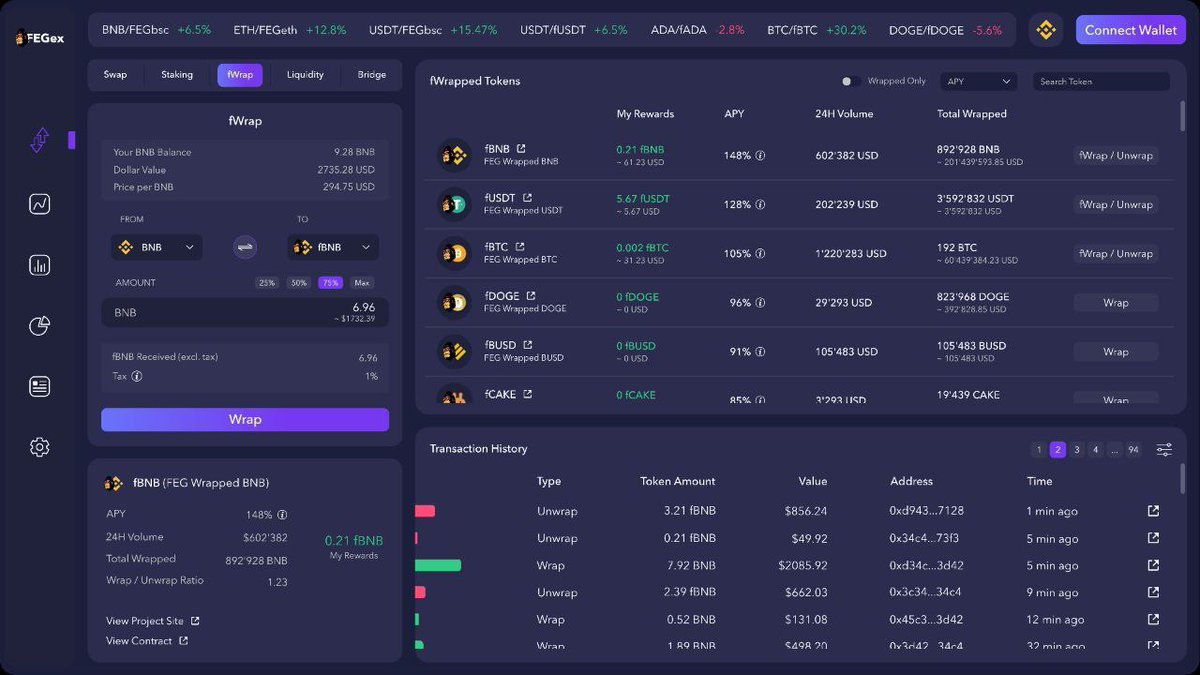Open the line chart sidebar icon
Screen dimensions: 1200x675
tap(40, 204)
